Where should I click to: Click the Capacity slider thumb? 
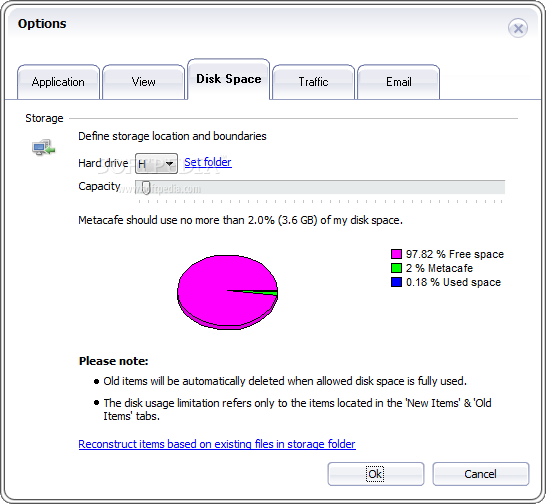[x=146, y=188]
